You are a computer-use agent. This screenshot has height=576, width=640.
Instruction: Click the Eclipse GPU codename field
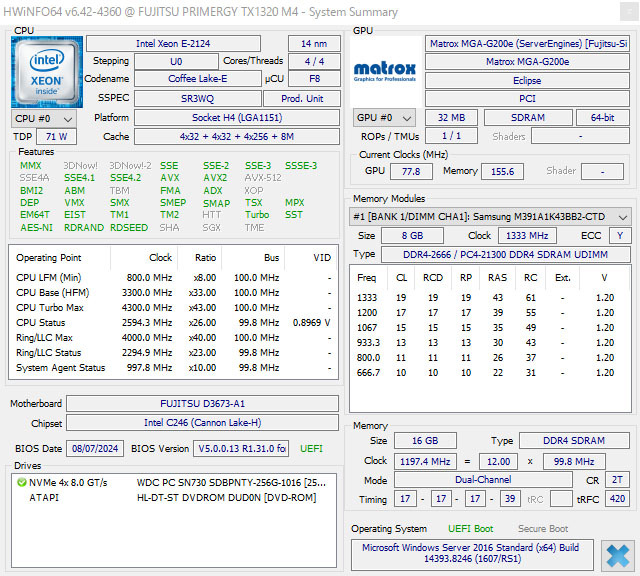pyautogui.click(x=527, y=81)
